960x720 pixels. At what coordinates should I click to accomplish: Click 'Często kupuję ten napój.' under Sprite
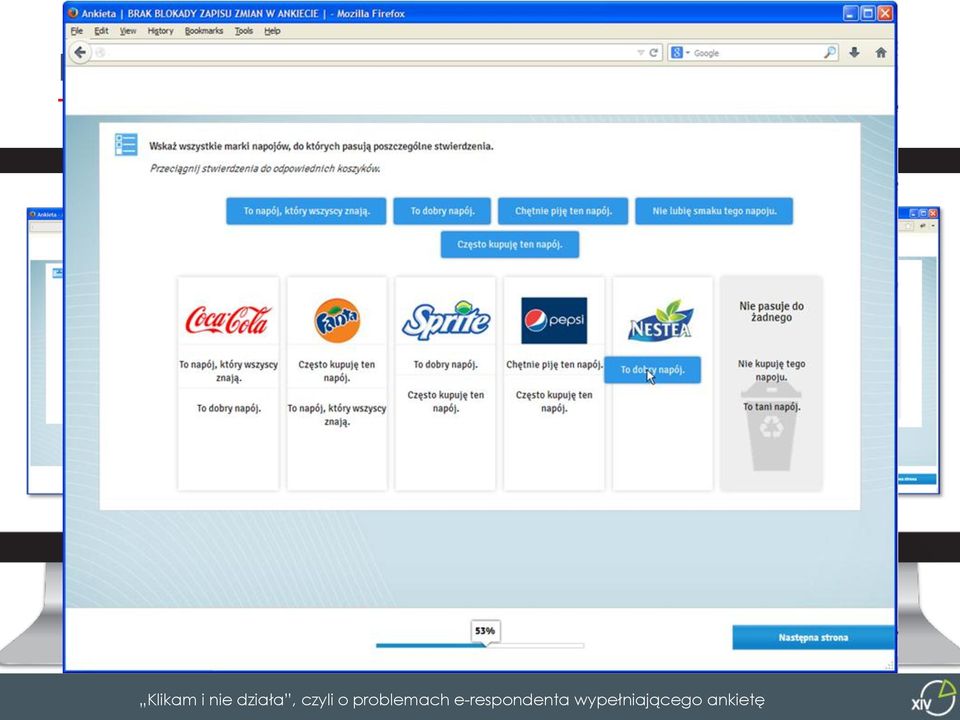tap(446, 402)
